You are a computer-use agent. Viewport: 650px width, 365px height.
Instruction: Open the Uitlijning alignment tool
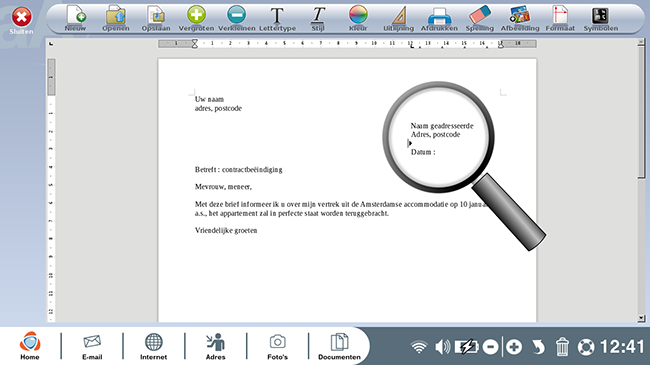tap(398, 19)
